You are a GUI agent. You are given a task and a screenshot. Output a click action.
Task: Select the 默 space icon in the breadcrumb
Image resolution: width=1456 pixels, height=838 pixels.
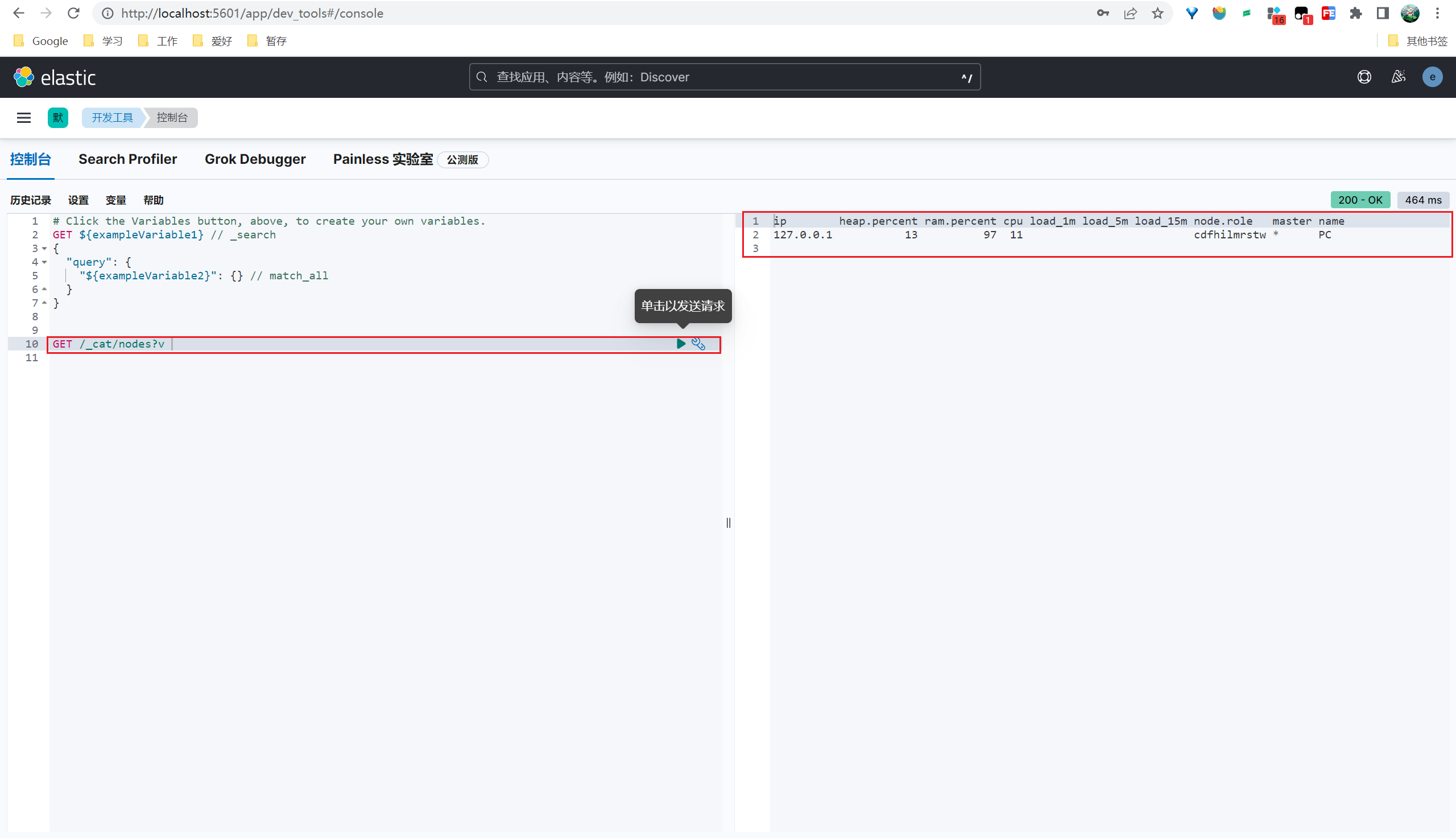point(57,117)
